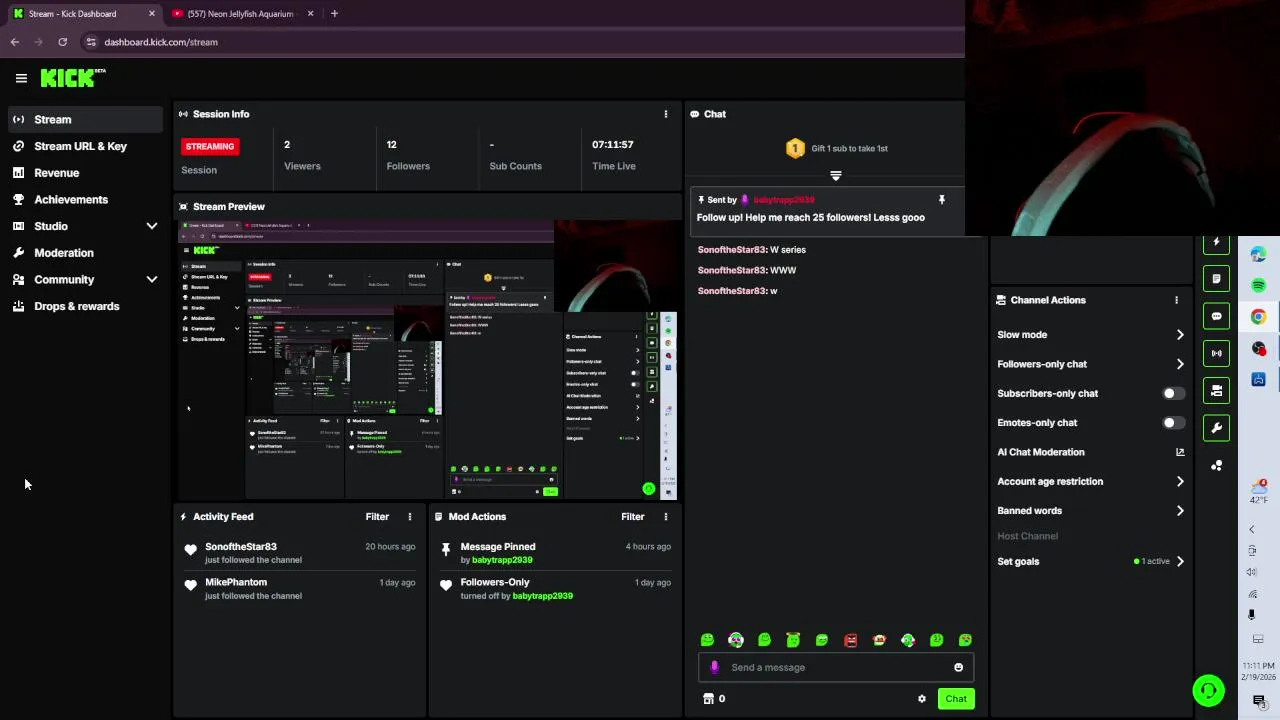Open the green headset support button
This screenshot has height=720, width=1280.
(1208, 691)
